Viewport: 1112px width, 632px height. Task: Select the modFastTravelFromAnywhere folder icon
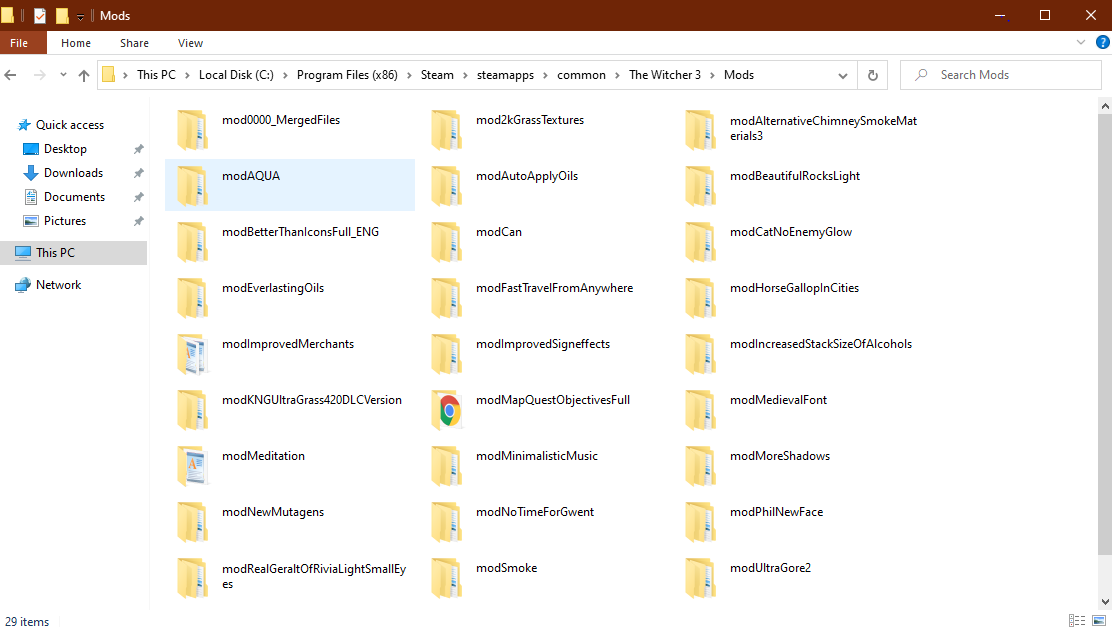click(x=446, y=298)
